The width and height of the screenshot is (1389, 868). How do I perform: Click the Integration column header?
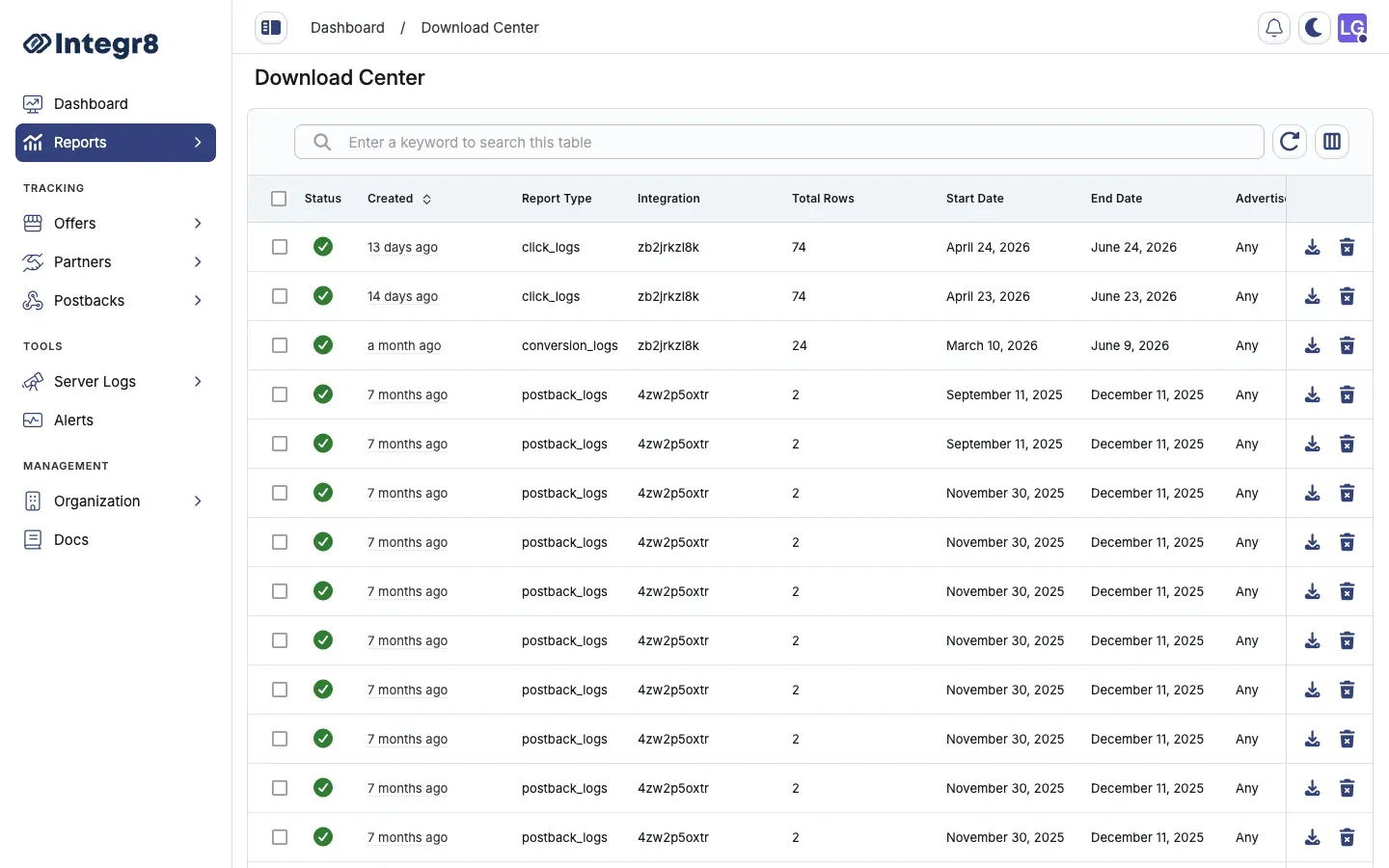(668, 199)
